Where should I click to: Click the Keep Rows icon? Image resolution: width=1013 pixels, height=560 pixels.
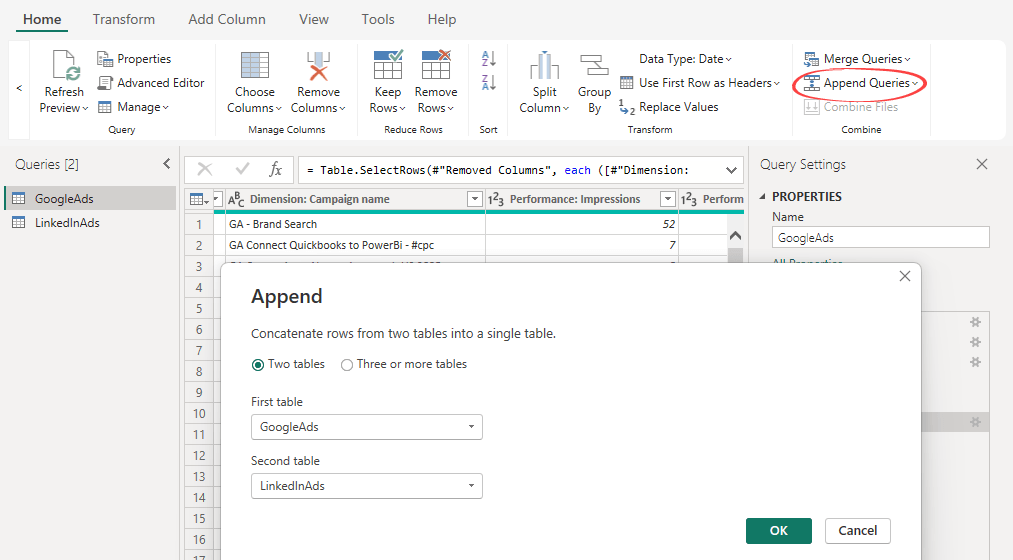388,65
